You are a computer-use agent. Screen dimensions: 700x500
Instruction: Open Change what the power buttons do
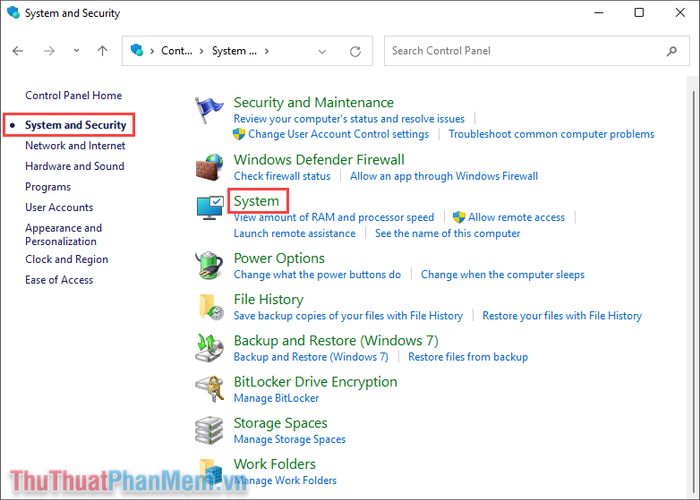[x=317, y=274]
